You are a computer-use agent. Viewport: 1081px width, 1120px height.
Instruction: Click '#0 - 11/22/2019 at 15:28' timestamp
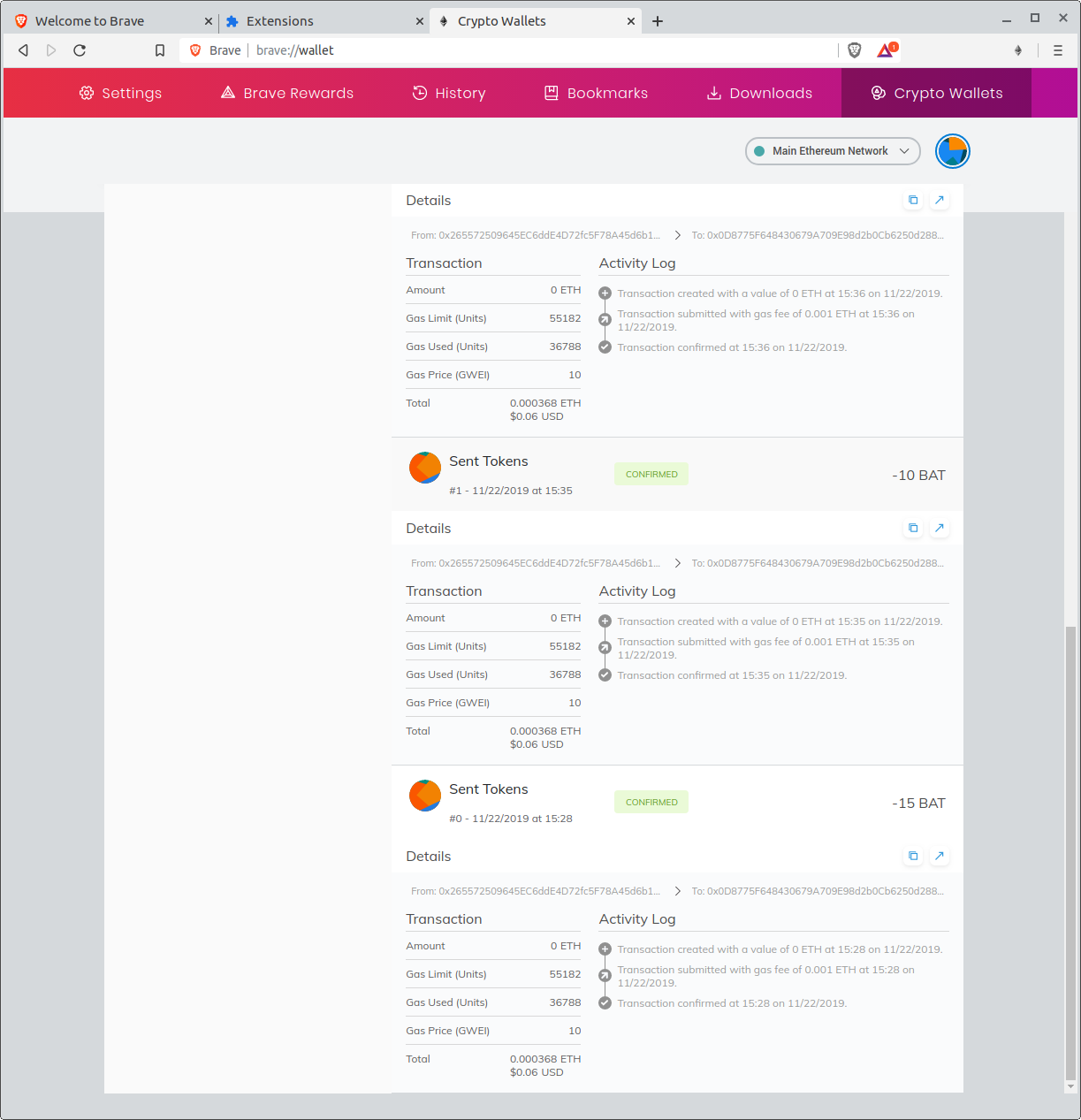(511, 819)
